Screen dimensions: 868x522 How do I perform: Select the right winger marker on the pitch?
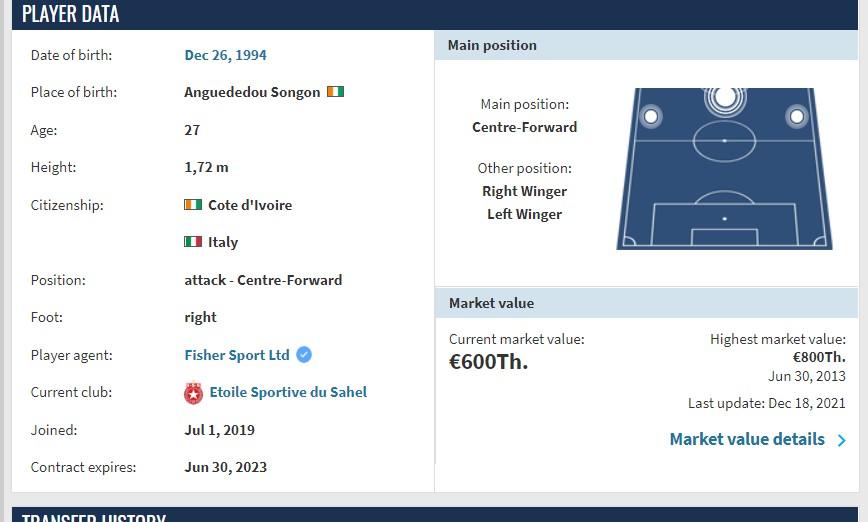pos(797,116)
